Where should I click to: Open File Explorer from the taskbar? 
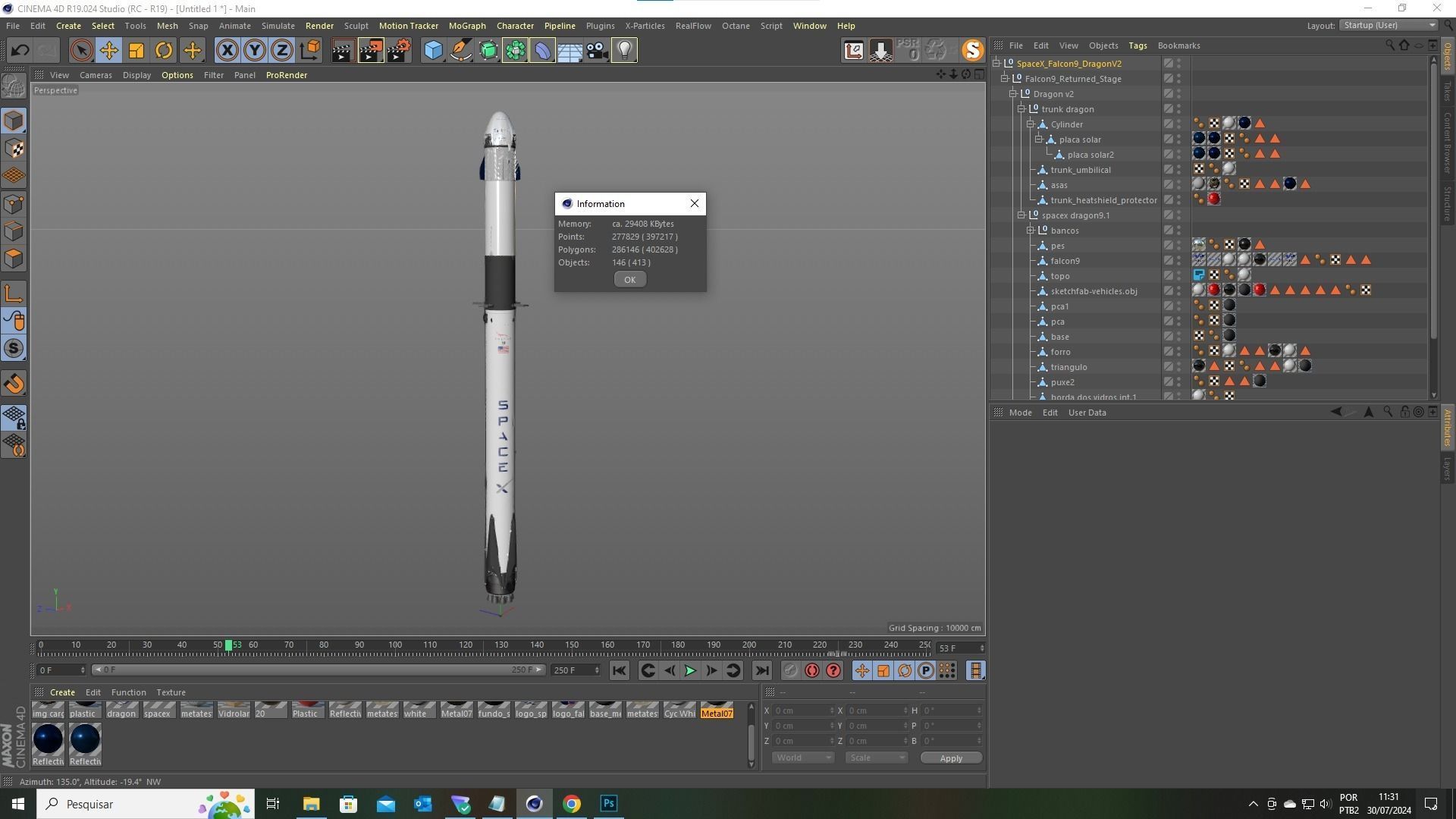pyautogui.click(x=311, y=804)
